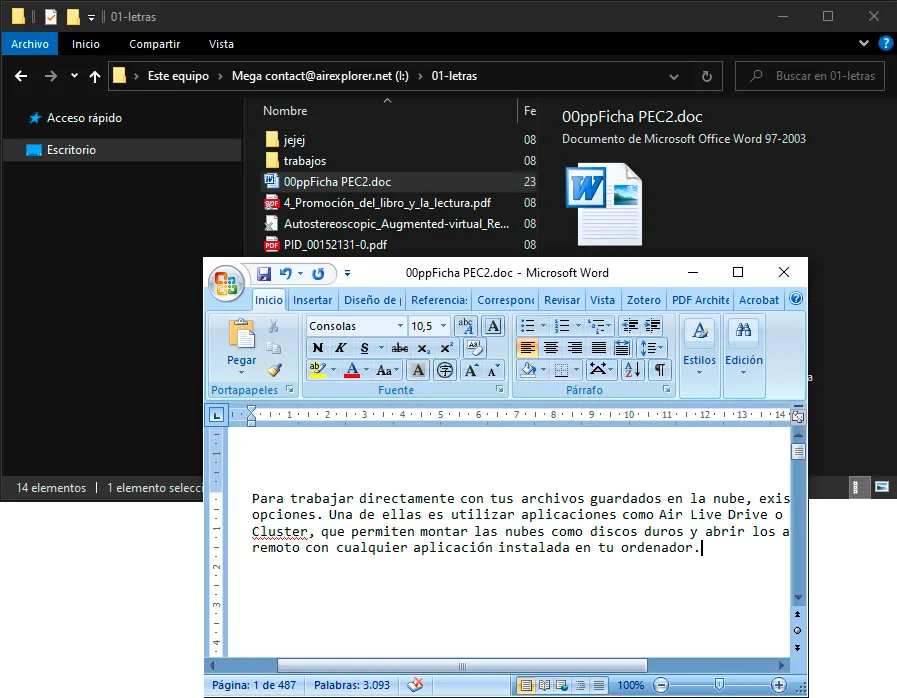This screenshot has height=698, width=897.
Task: Refresh the File Explorer folder
Action: pyautogui.click(x=707, y=76)
